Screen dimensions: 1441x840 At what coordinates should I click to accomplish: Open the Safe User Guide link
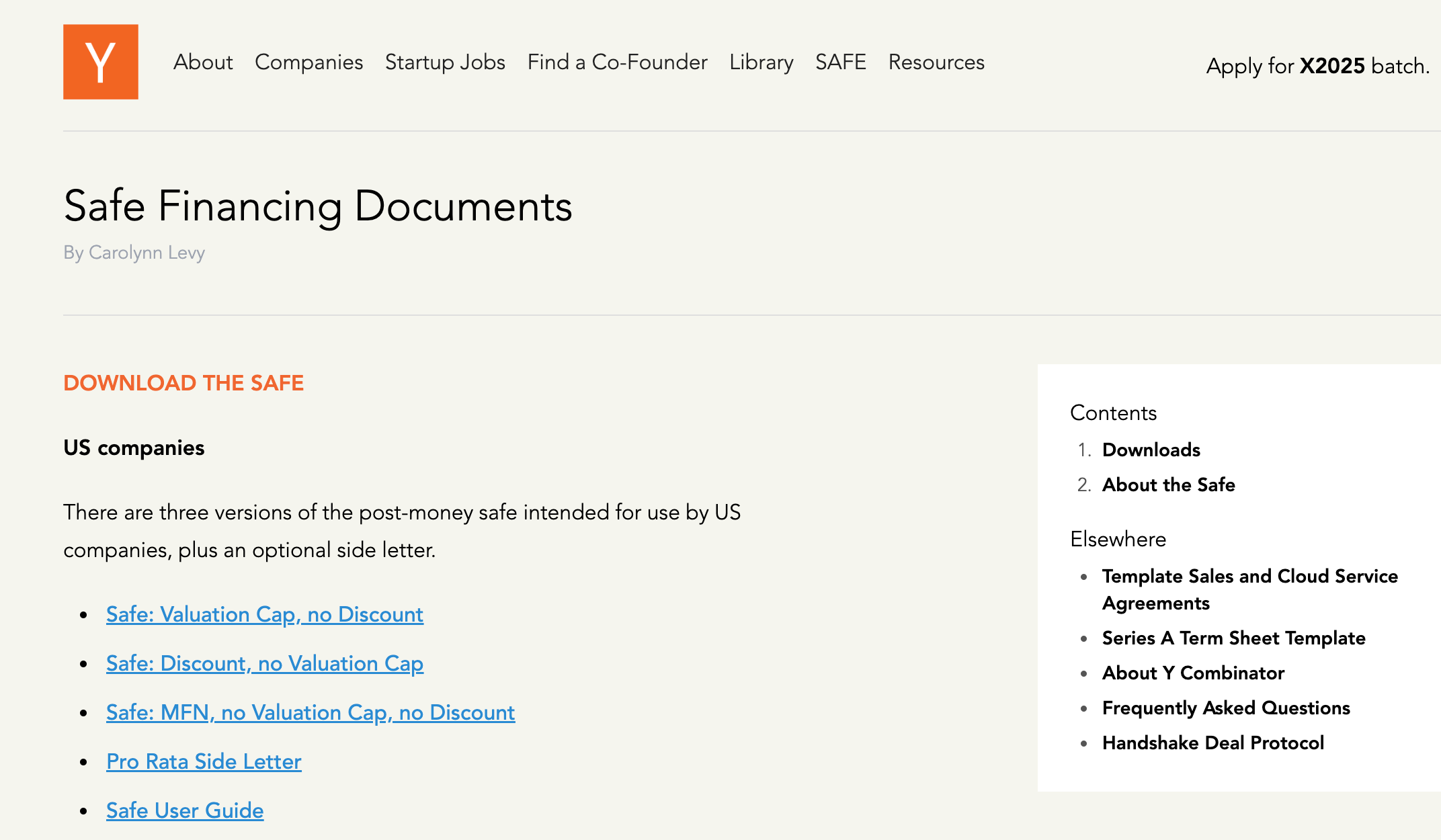185,810
